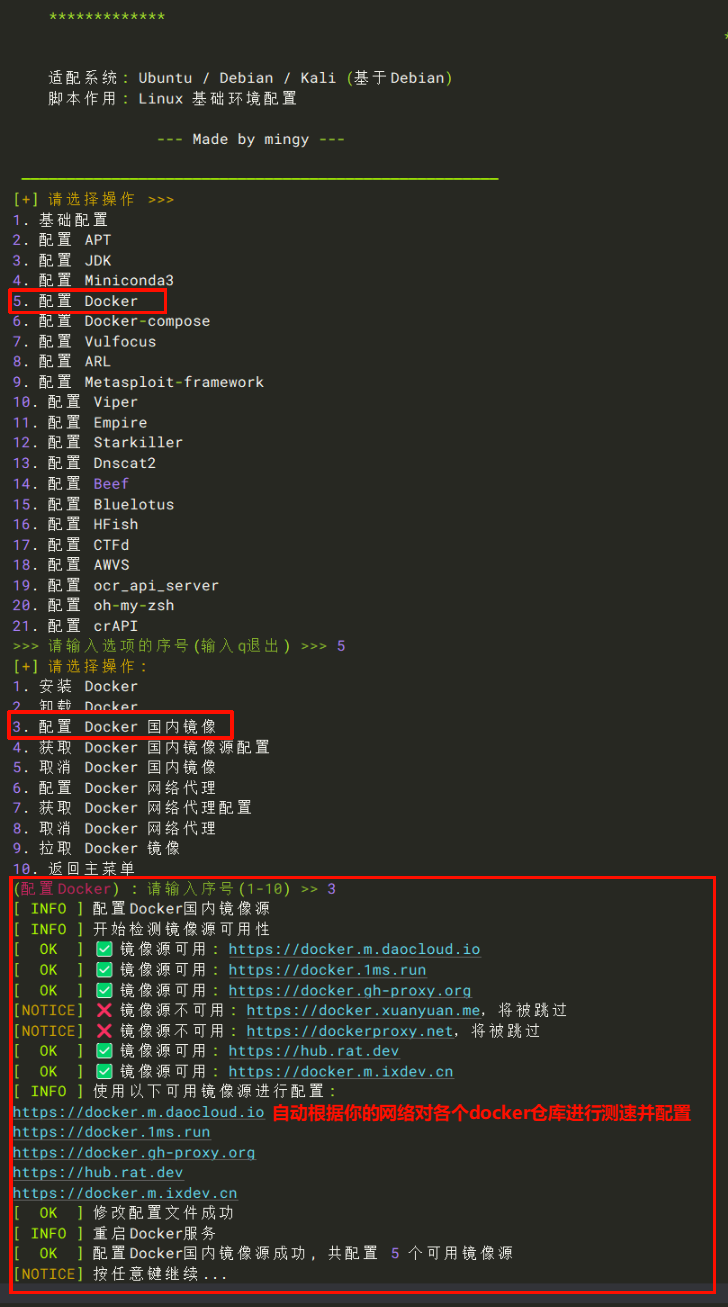Click green checkmark beside hub.rat.dev status

click(104, 1051)
